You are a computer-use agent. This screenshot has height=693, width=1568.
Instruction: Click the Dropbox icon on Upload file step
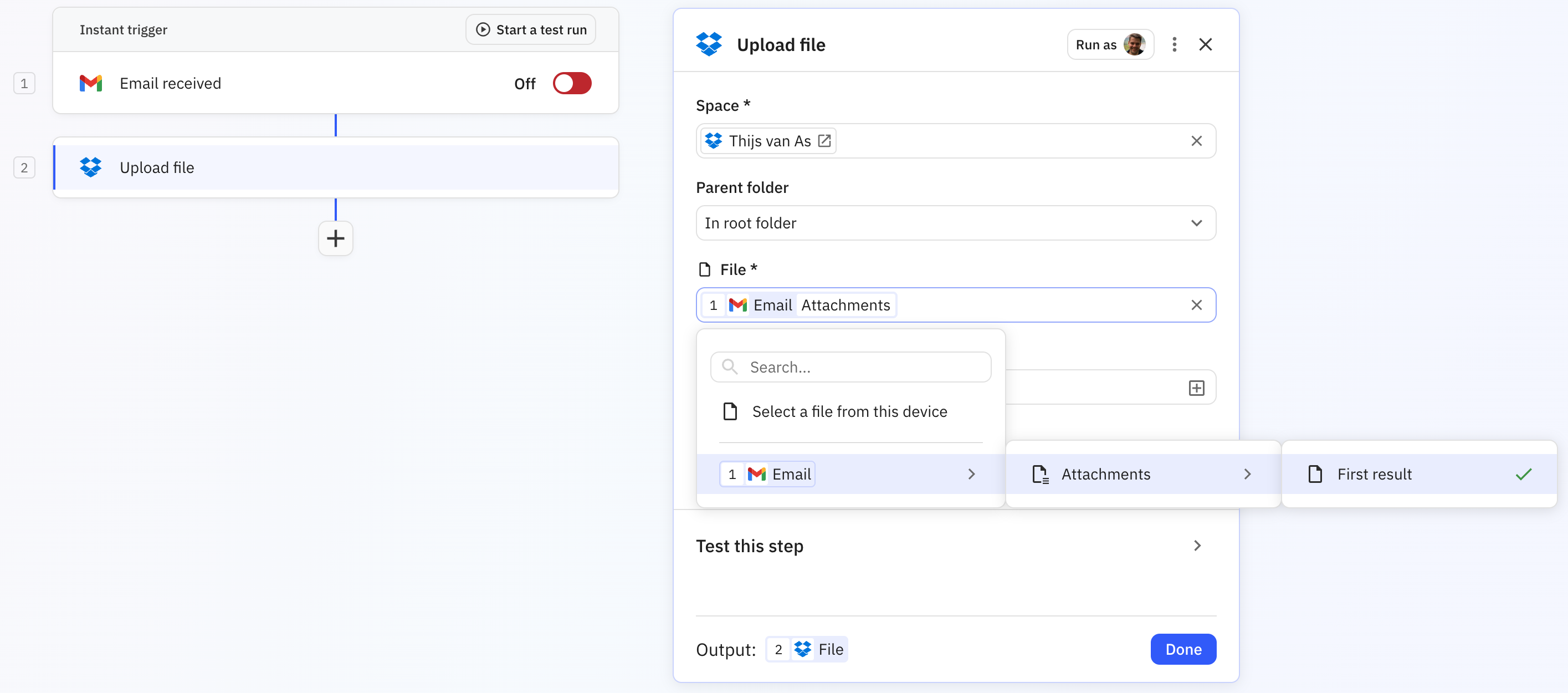(91, 167)
